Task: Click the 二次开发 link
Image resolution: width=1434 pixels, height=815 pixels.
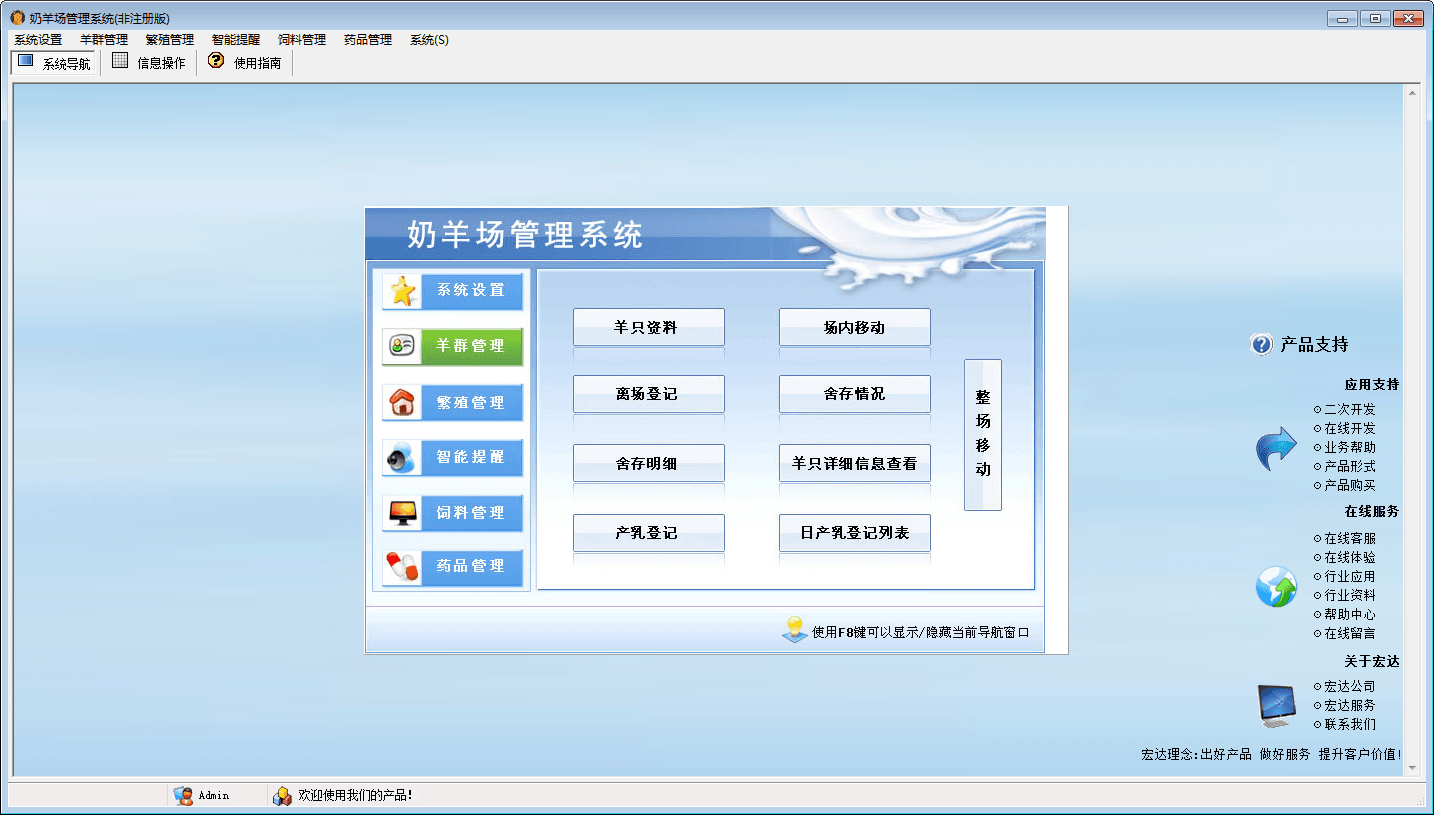Action: tap(1350, 409)
